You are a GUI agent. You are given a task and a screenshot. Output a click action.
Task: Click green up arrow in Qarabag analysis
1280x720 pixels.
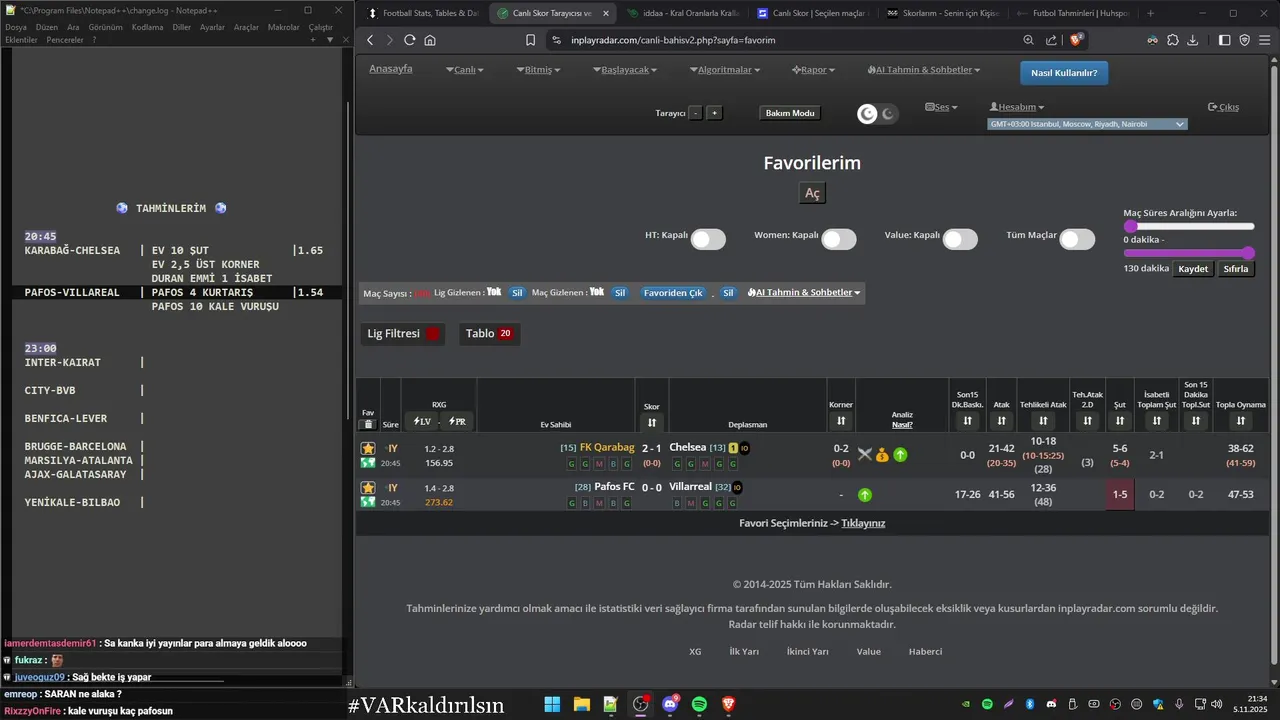(x=900, y=455)
